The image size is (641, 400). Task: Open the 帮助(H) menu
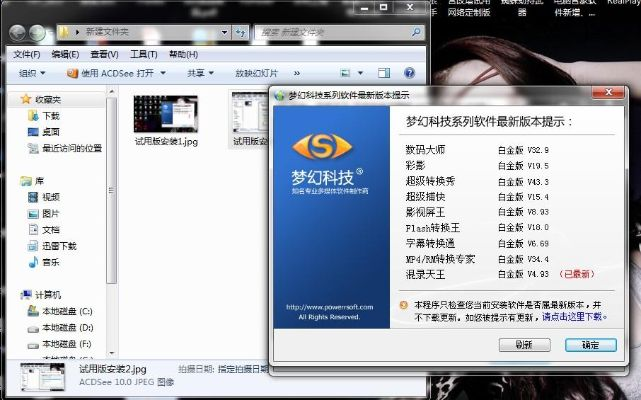pyautogui.click(x=184, y=54)
